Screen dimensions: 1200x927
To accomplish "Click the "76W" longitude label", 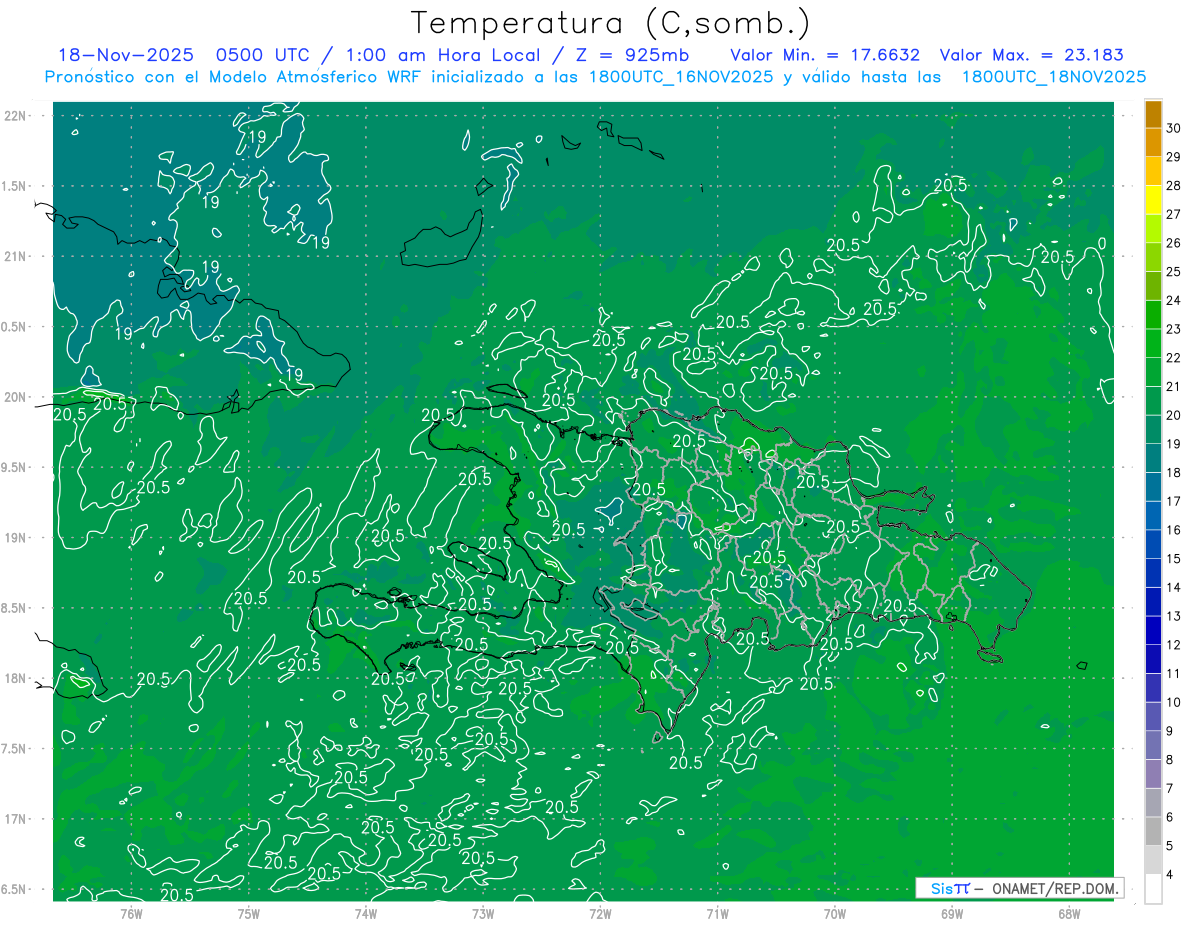I will pyautogui.click(x=132, y=913).
